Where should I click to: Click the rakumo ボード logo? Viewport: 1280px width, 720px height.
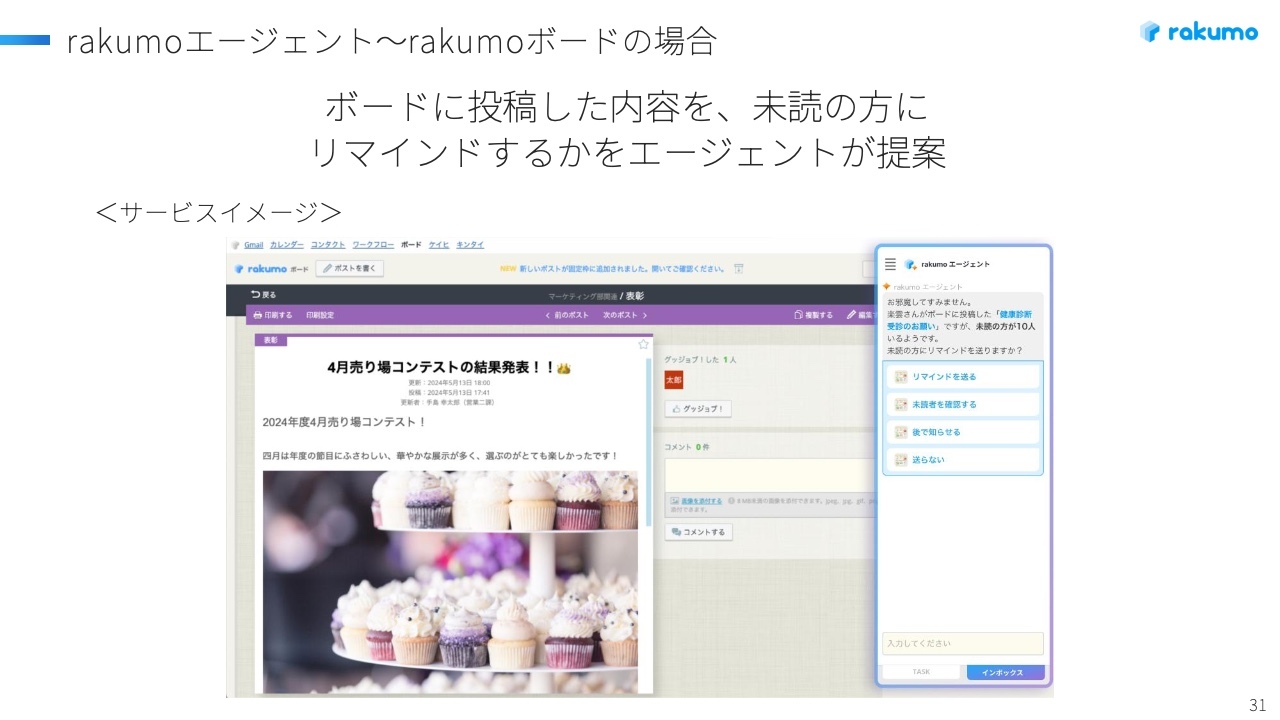click(x=271, y=268)
